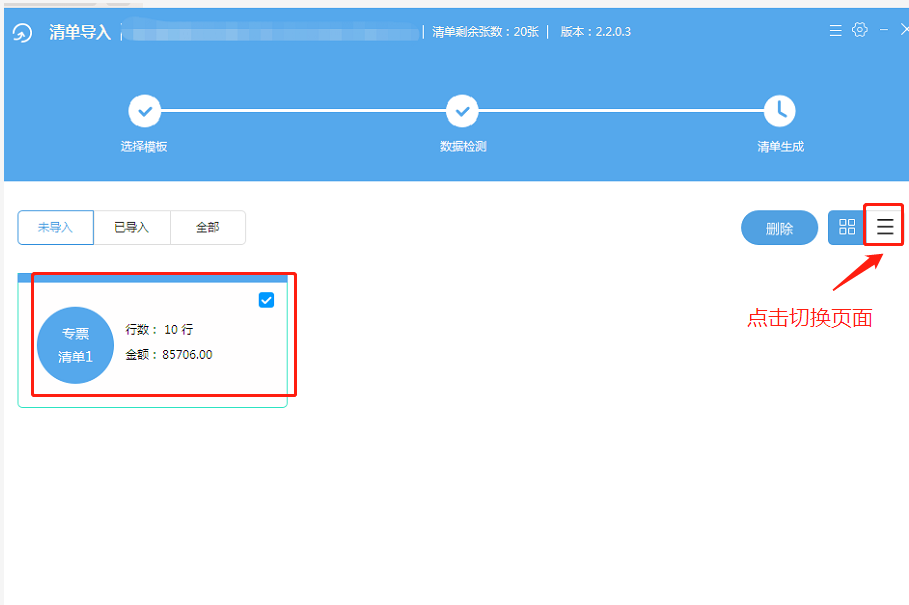The height and width of the screenshot is (605, 909).
Task: Click the 选择模板 step checkmark circle
Action: point(144,111)
